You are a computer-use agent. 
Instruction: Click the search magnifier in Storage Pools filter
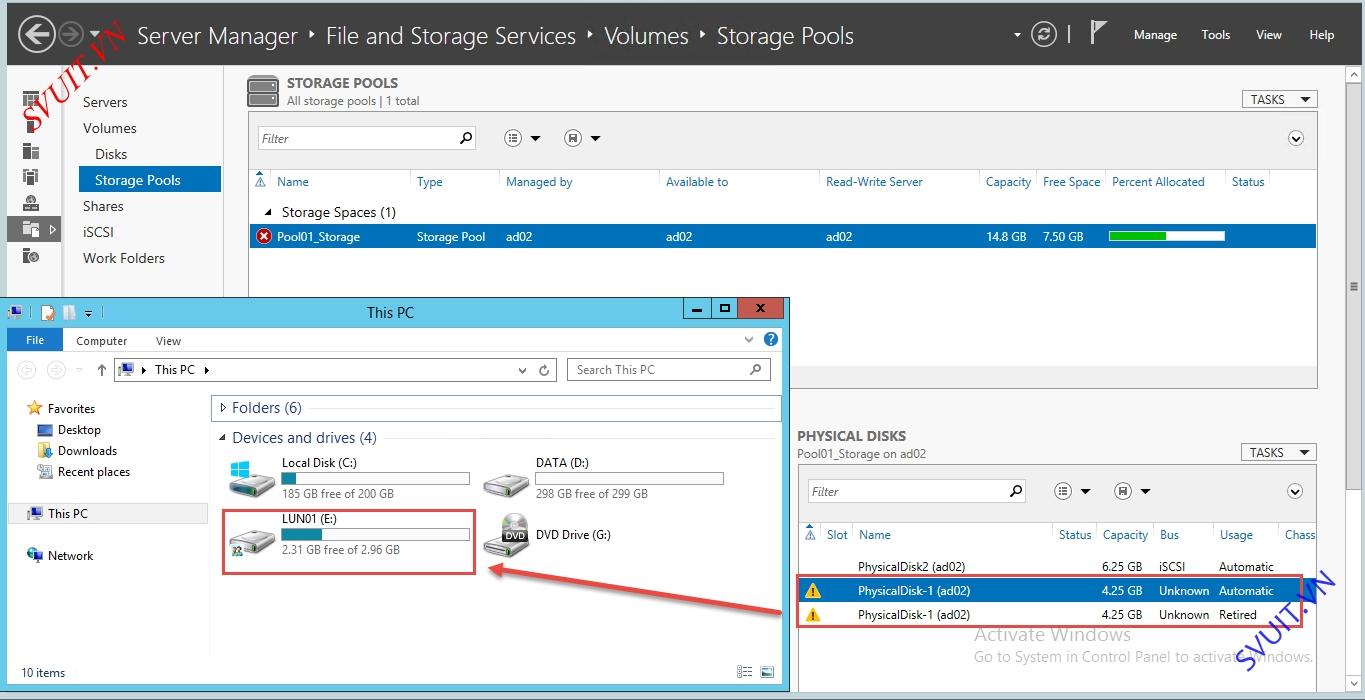[466, 138]
